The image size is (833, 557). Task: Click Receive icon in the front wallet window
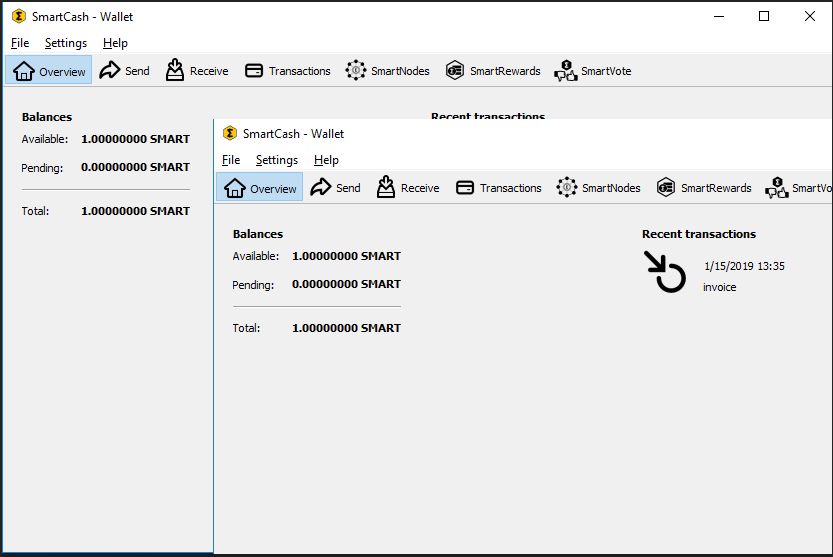(x=386, y=188)
